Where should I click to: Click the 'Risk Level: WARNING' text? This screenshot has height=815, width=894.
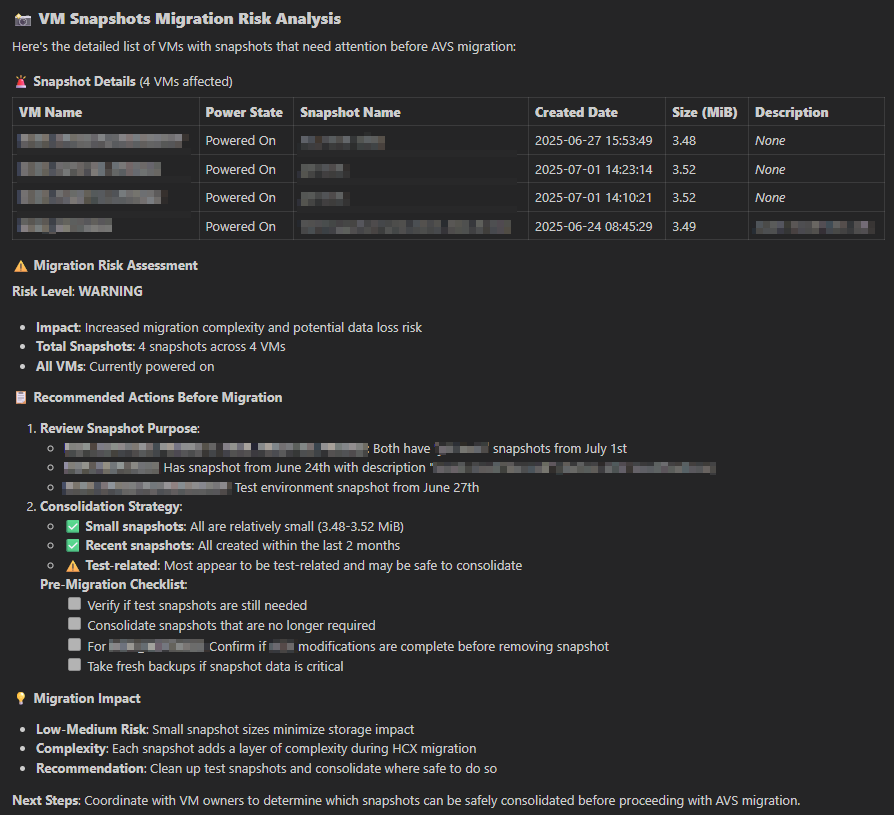pos(78,291)
